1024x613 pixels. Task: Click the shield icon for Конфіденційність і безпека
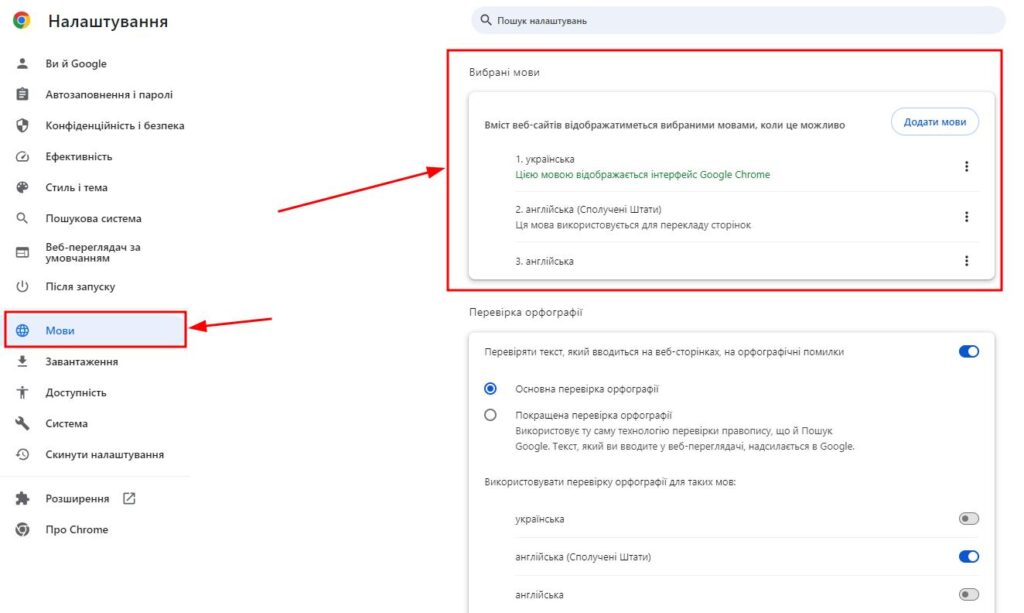pyautogui.click(x=22, y=125)
